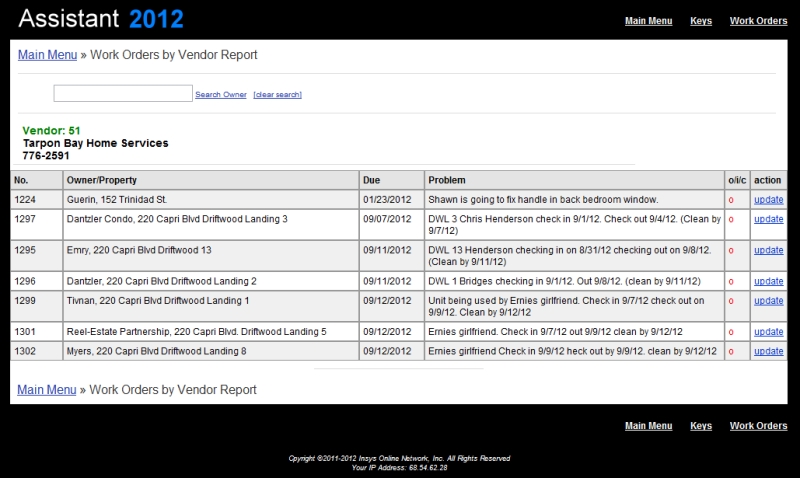Open Keys in footer navigation
800x478 pixels.
701,426
